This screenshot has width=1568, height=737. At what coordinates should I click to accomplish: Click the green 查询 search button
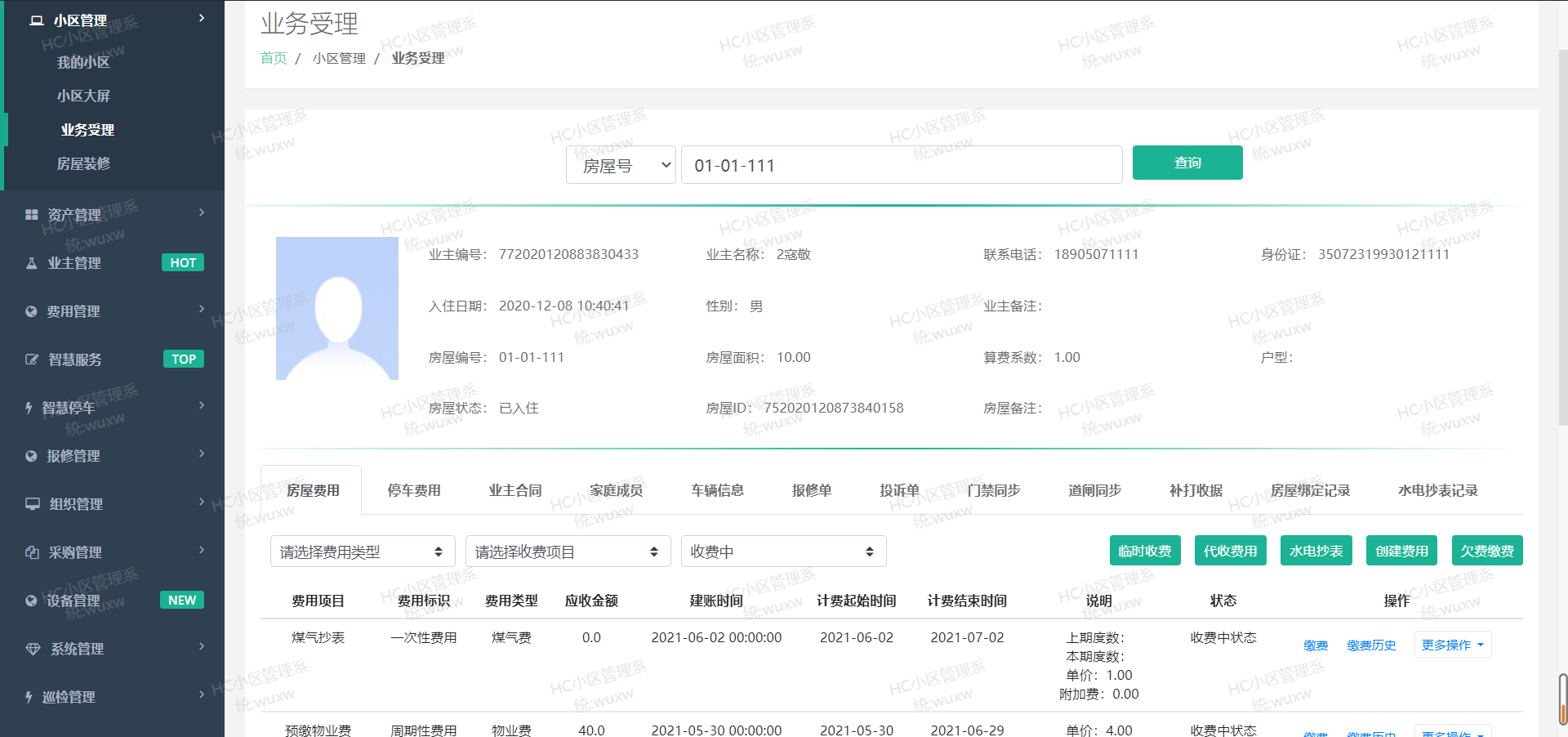coord(1187,163)
